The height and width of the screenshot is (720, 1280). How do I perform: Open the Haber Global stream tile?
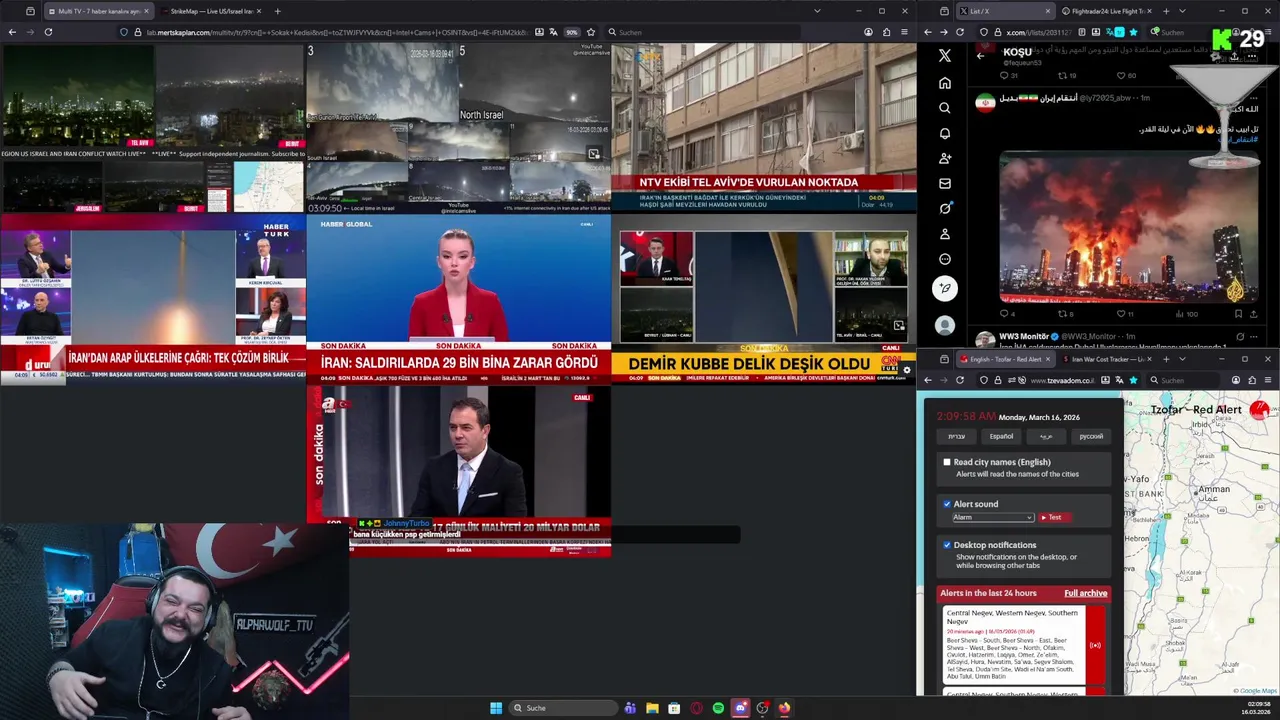coord(458,298)
